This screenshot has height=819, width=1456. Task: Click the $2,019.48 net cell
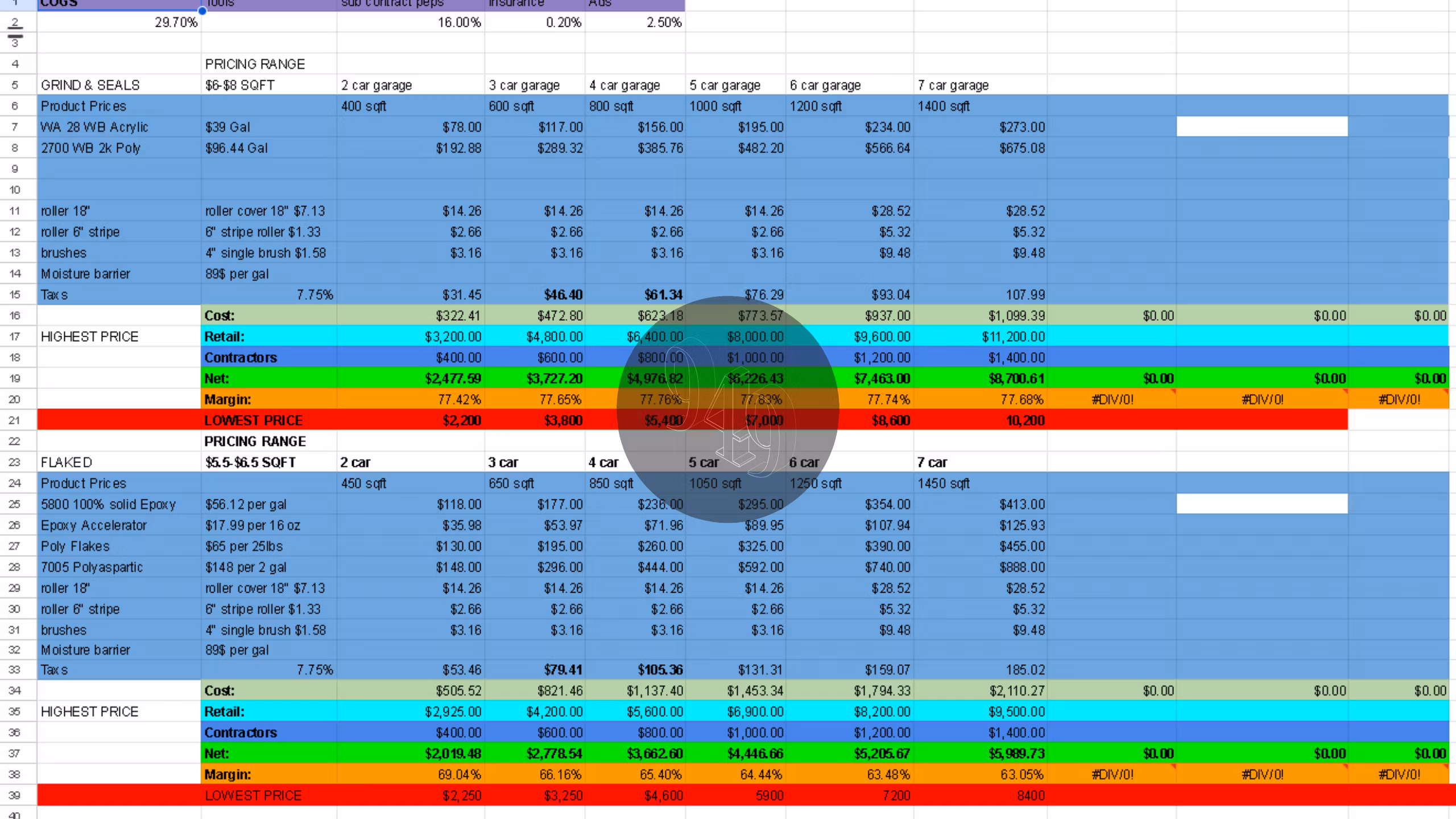tap(411, 754)
